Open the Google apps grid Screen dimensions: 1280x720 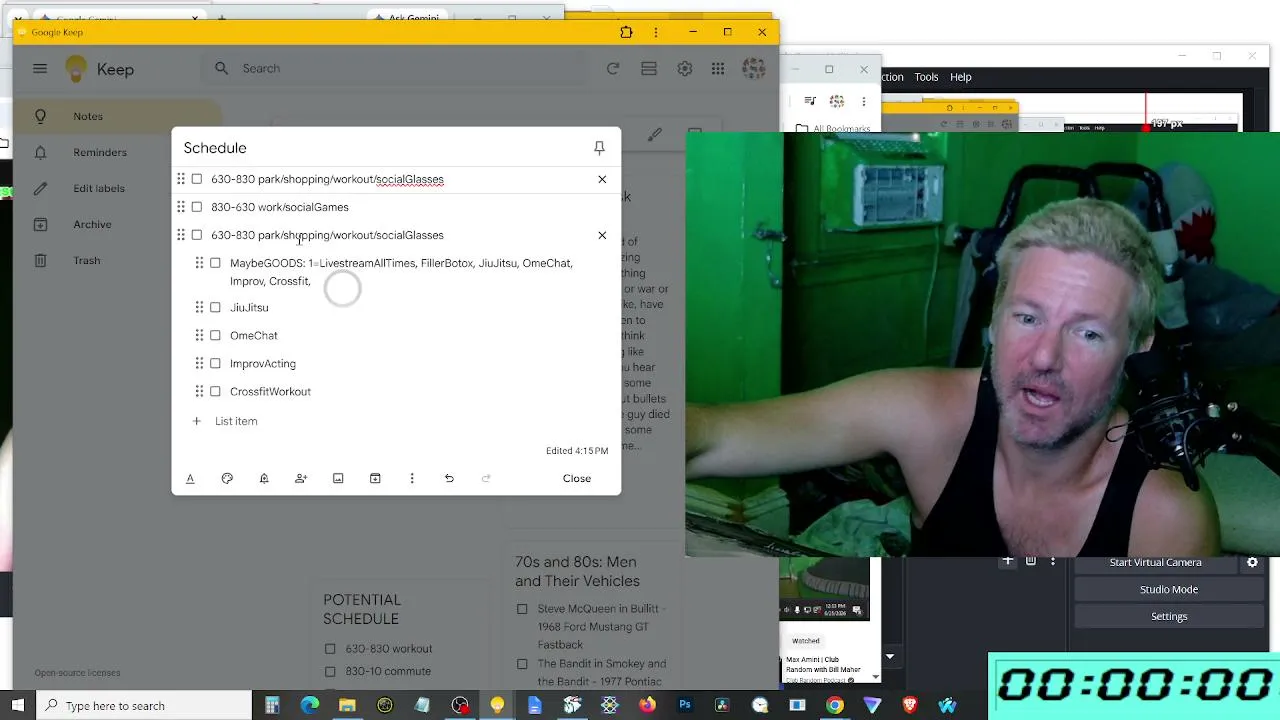[718, 68]
